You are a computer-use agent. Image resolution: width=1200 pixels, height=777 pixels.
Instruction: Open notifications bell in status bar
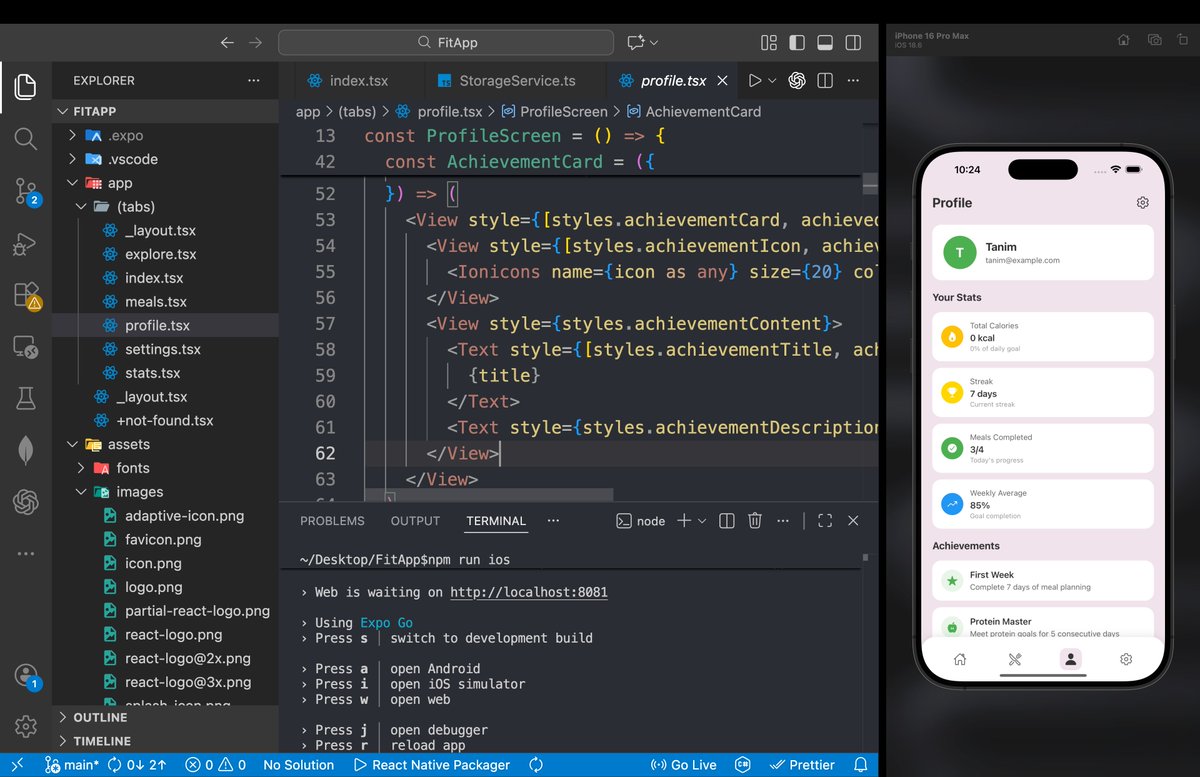click(860, 765)
